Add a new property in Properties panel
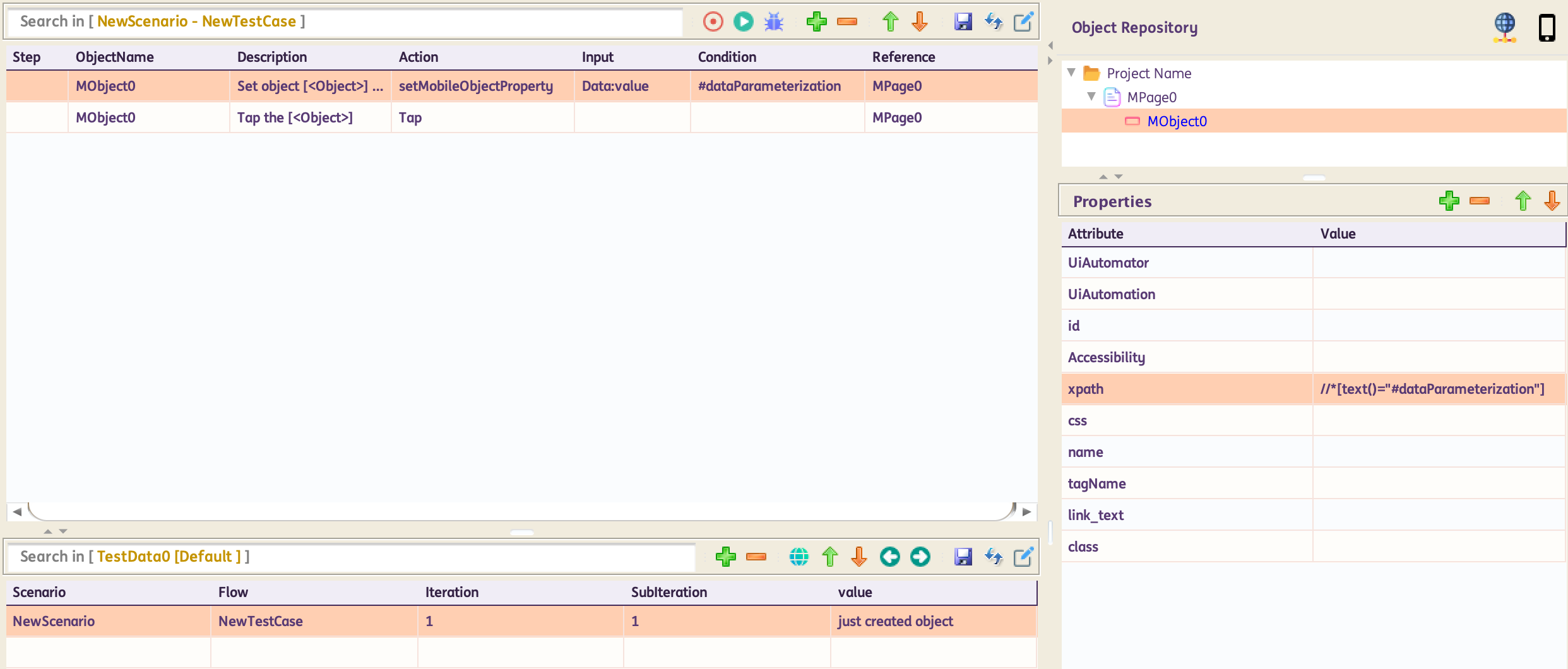1568x669 pixels. tap(1449, 201)
